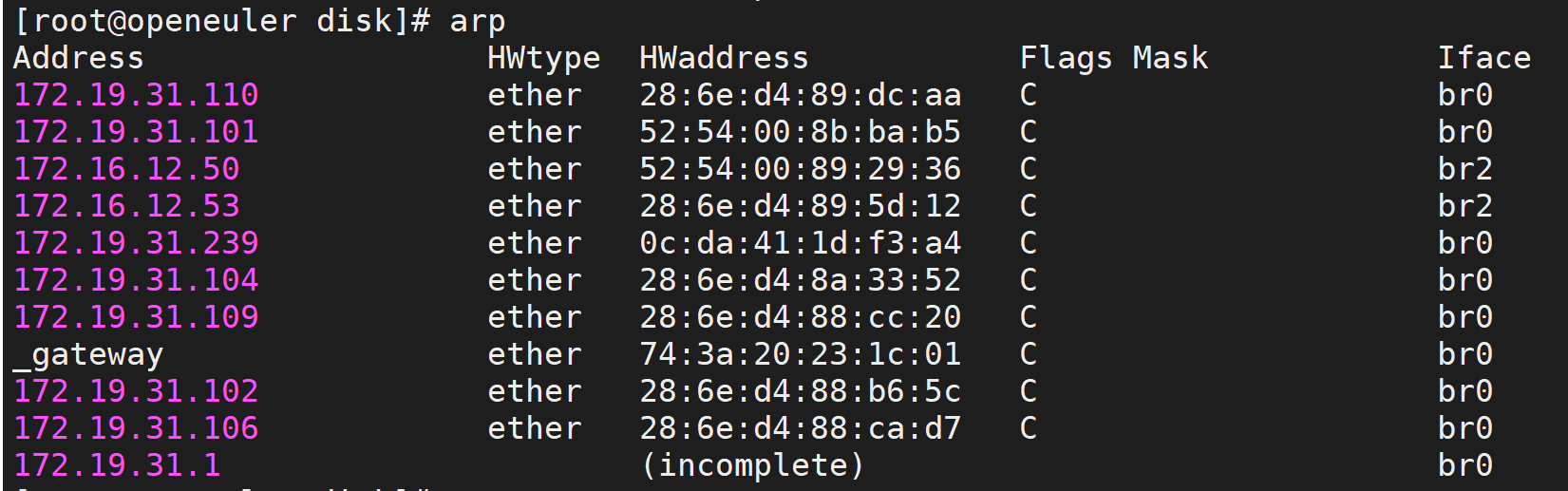Click the IP address 172.19.31.101

pyautogui.click(x=136, y=132)
